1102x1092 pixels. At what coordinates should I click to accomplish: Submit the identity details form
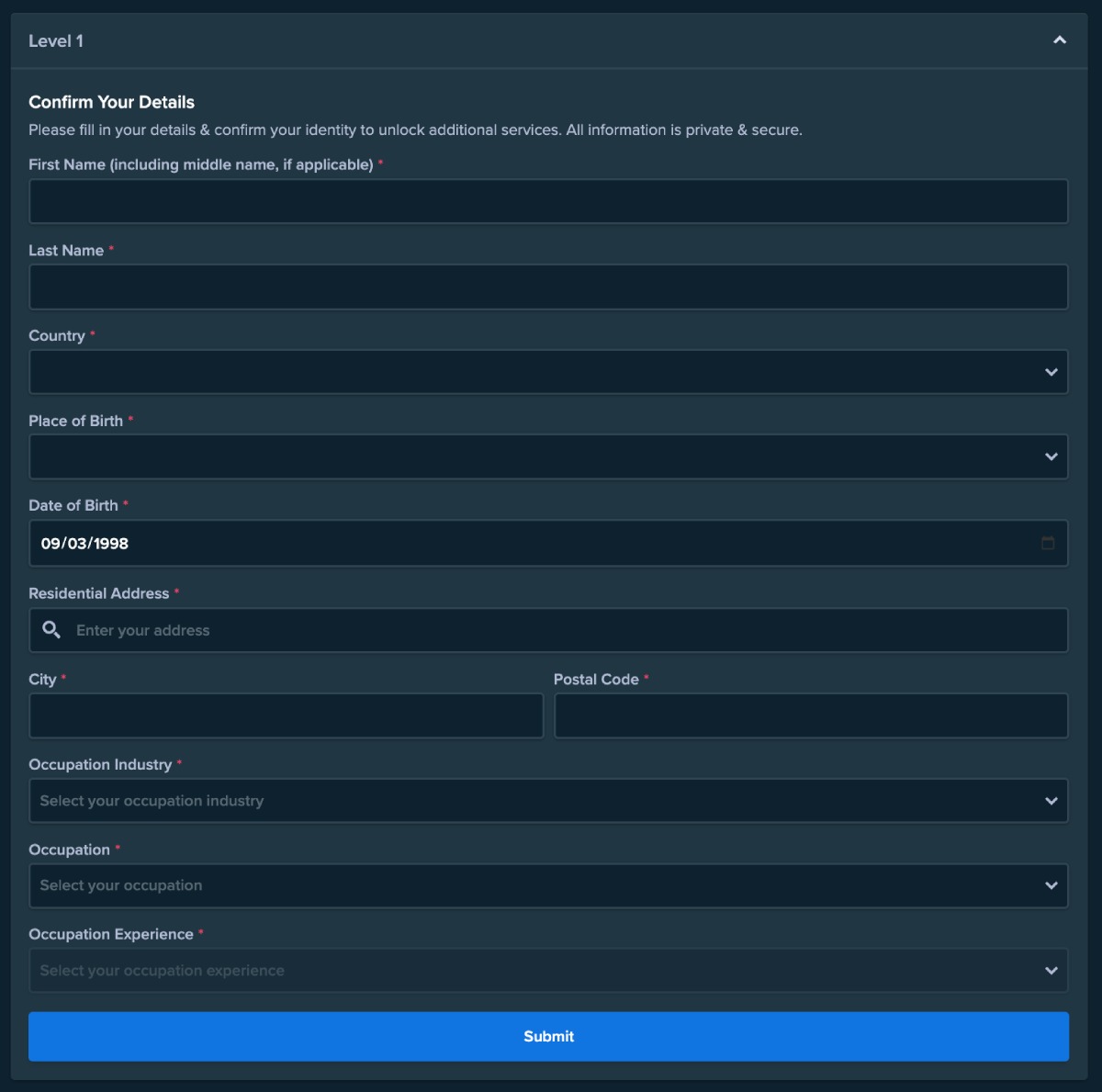(548, 1036)
